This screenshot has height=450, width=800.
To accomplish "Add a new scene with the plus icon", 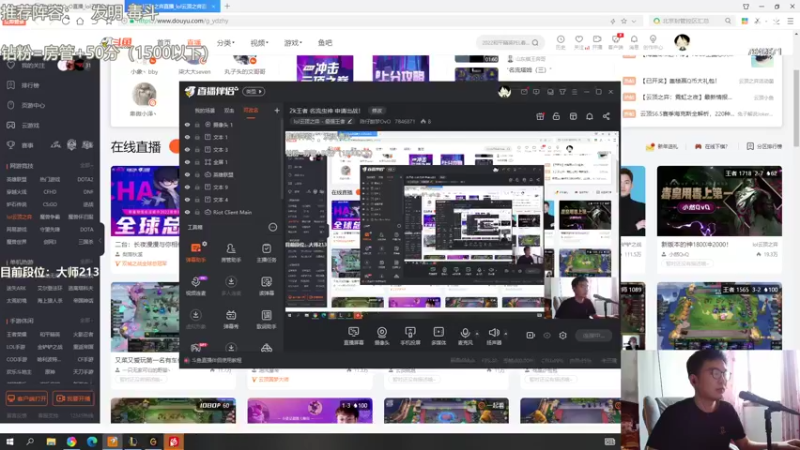I will tap(277, 110).
